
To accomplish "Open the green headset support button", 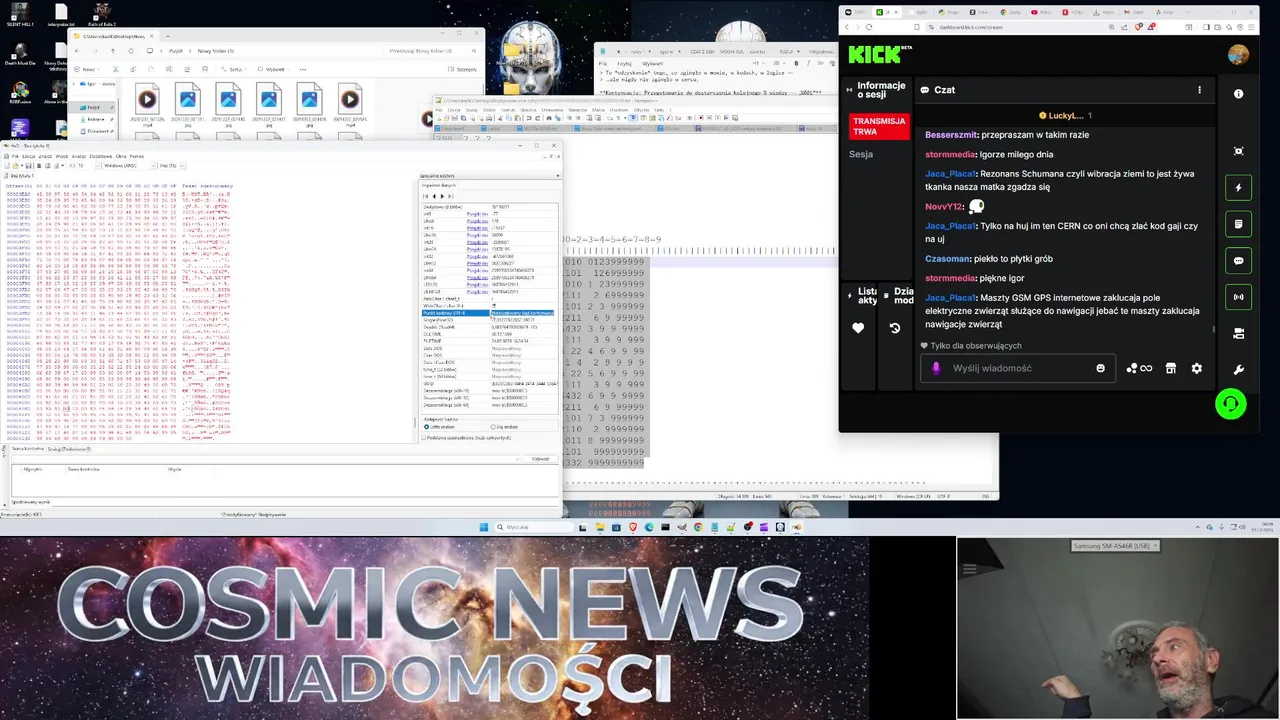I will [x=1230, y=404].
